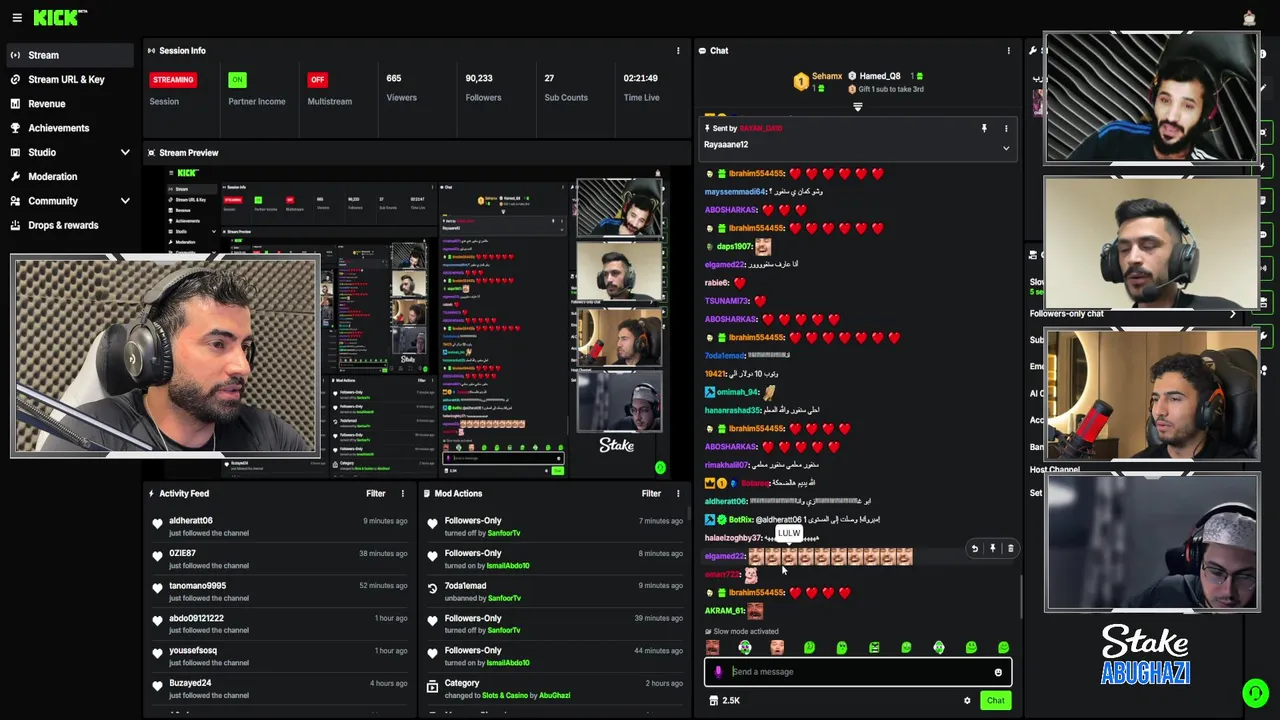
Task: Toggle Partner Income ON switch
Action: pos(237,80)
